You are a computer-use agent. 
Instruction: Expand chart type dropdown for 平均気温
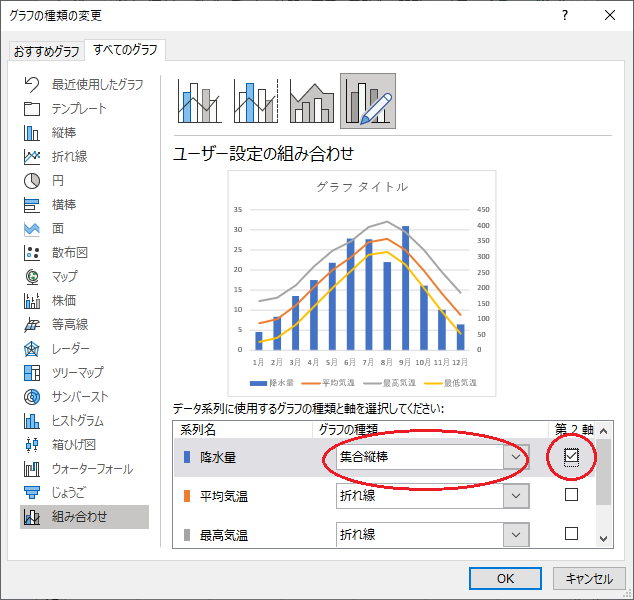point(516,496)
